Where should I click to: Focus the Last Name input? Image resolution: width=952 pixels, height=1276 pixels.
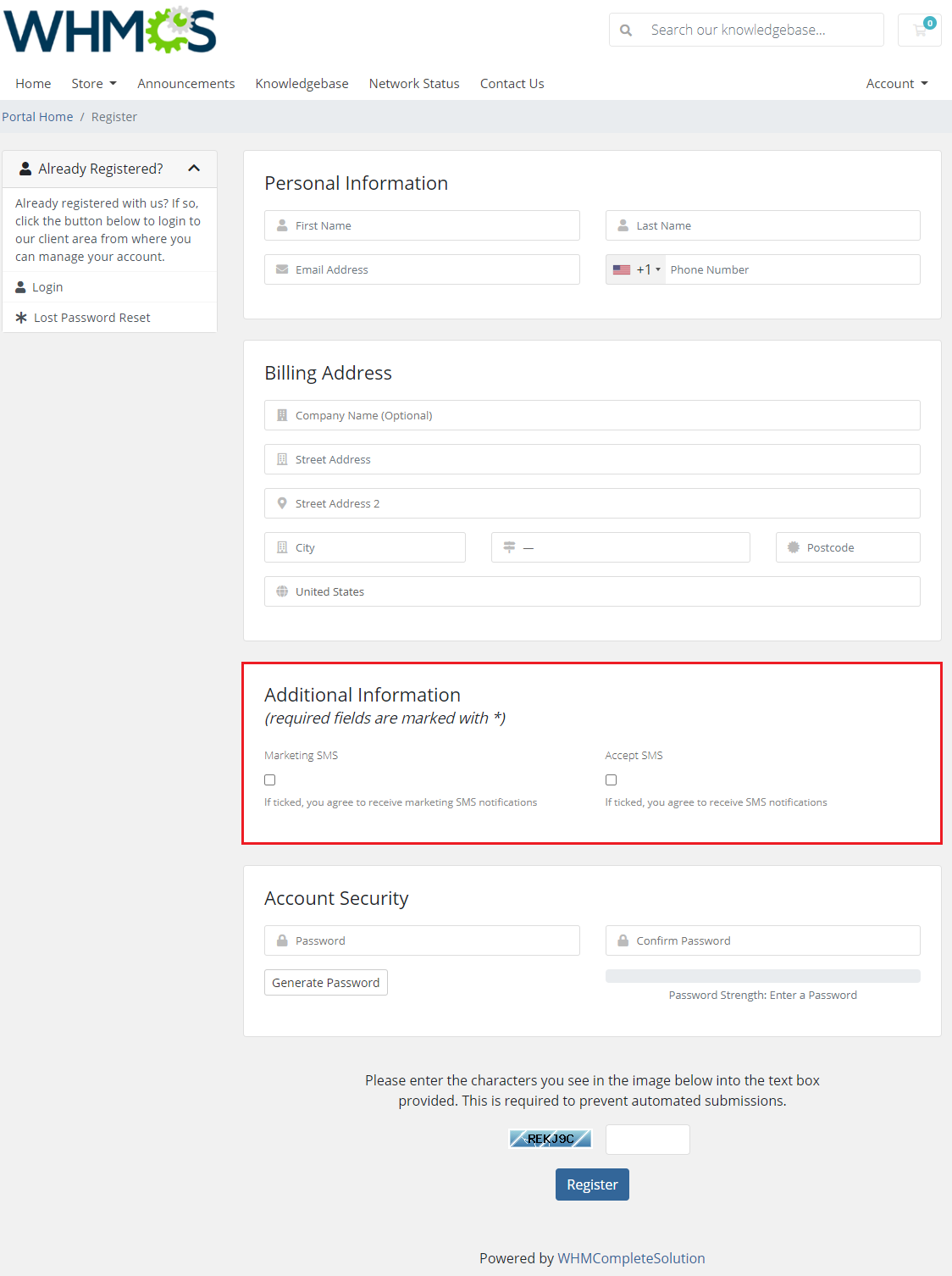pyautogui.click(x=763, y=225)
